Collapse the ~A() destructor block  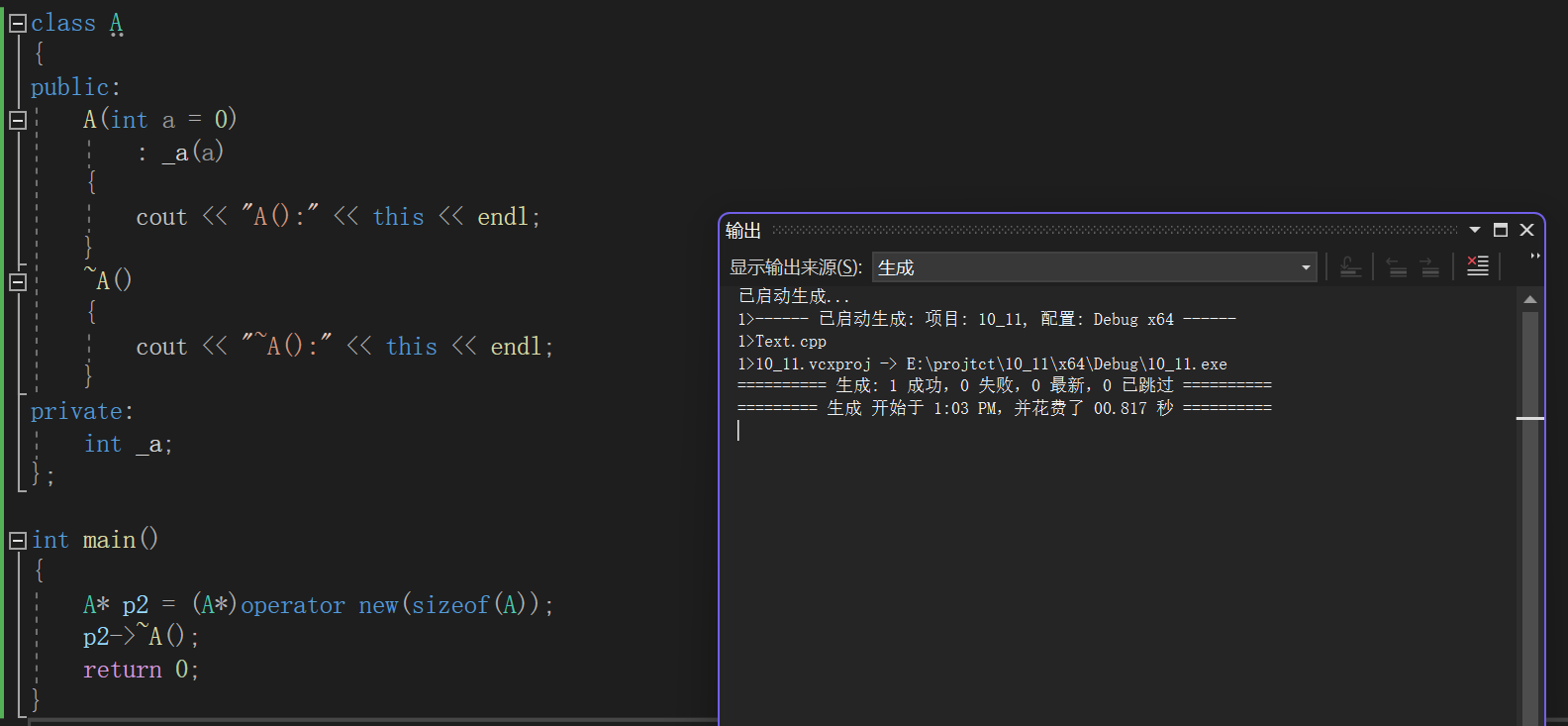(17, 282)
